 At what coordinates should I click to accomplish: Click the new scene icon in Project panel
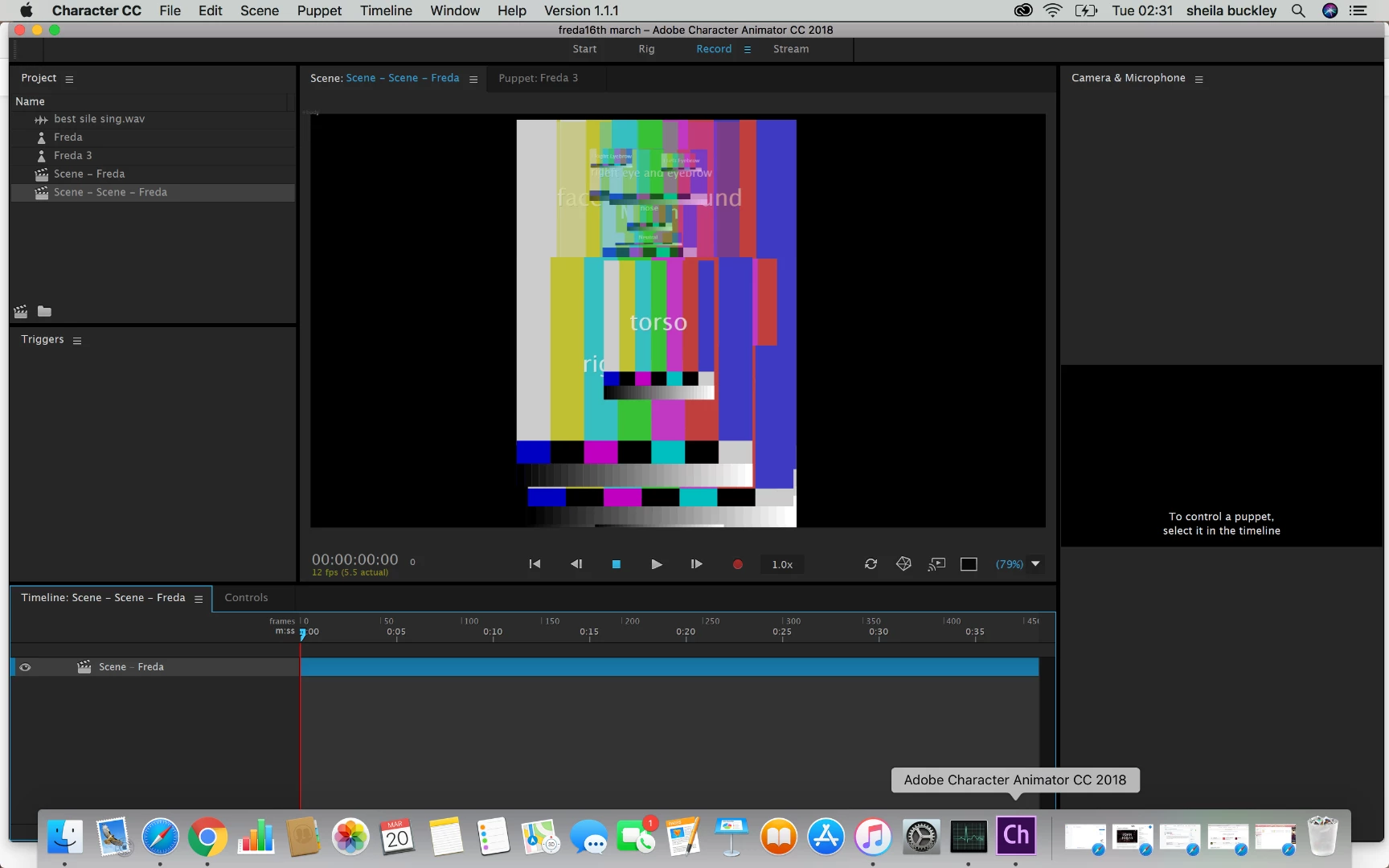click(21, 312)
